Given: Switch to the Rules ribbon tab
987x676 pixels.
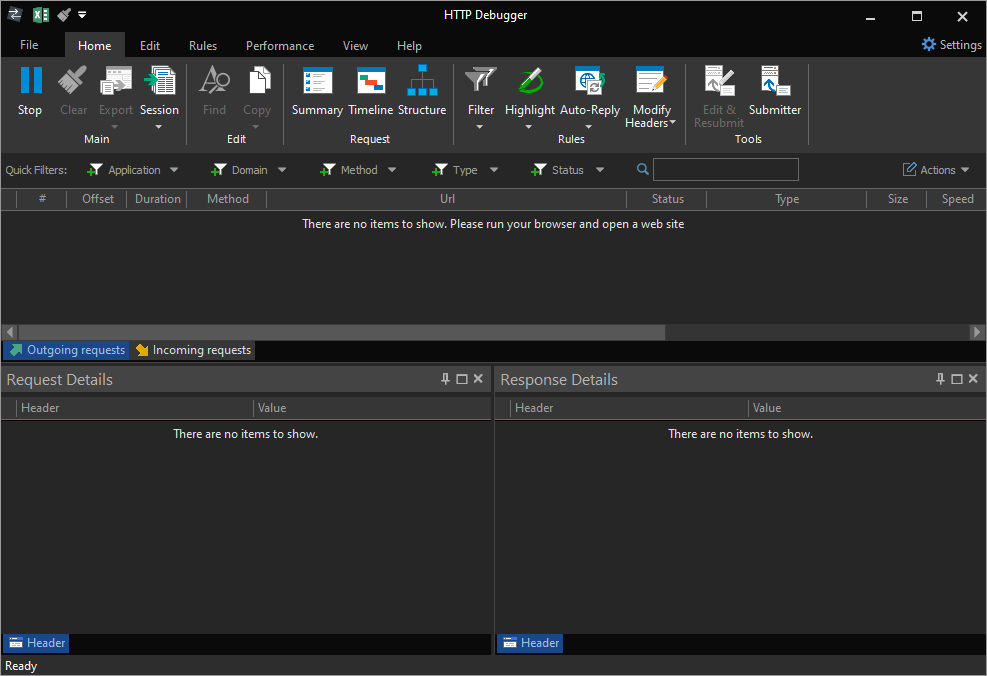Looking at the screenshot, I should click(203, 45).
